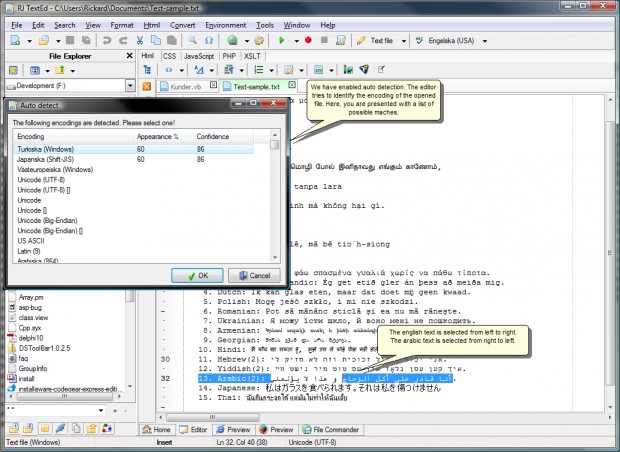Click the Cancel button in Auto detect
Image resolution: width=620 pixels, height=452 pixels.
tap(255, 276)
